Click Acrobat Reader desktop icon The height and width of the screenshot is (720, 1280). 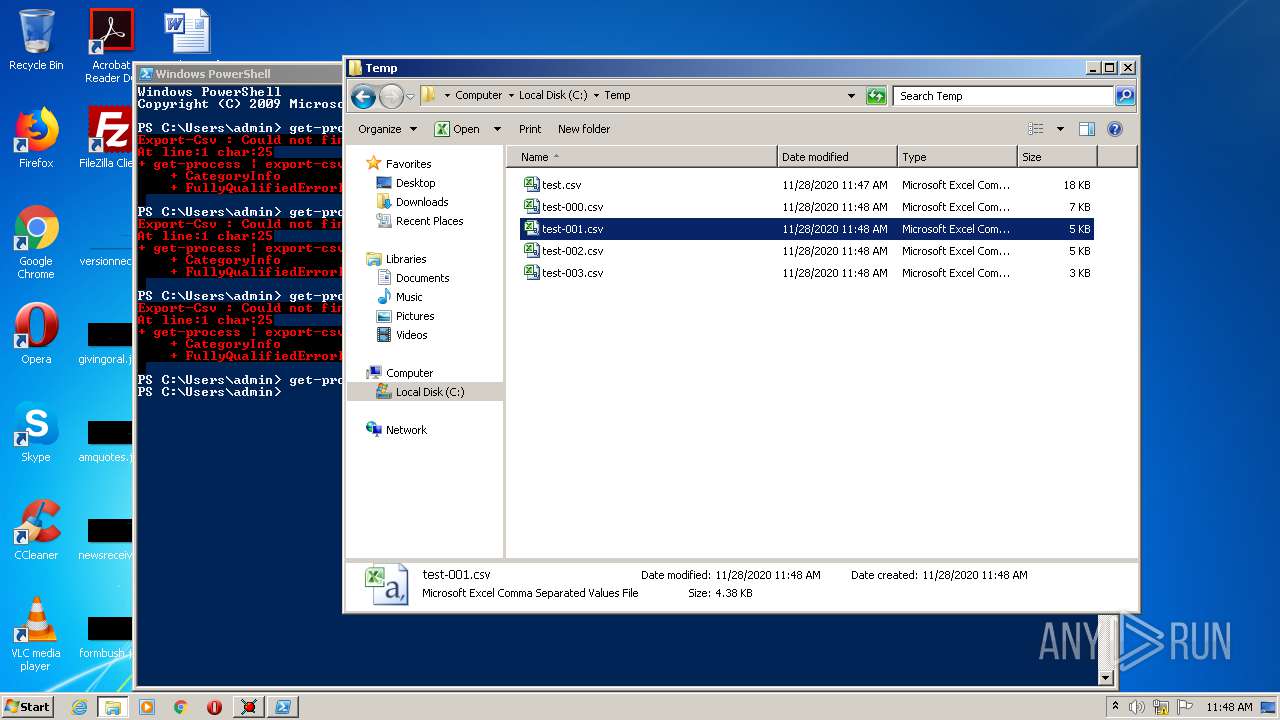pyautogui.click(x=110, y=45)
